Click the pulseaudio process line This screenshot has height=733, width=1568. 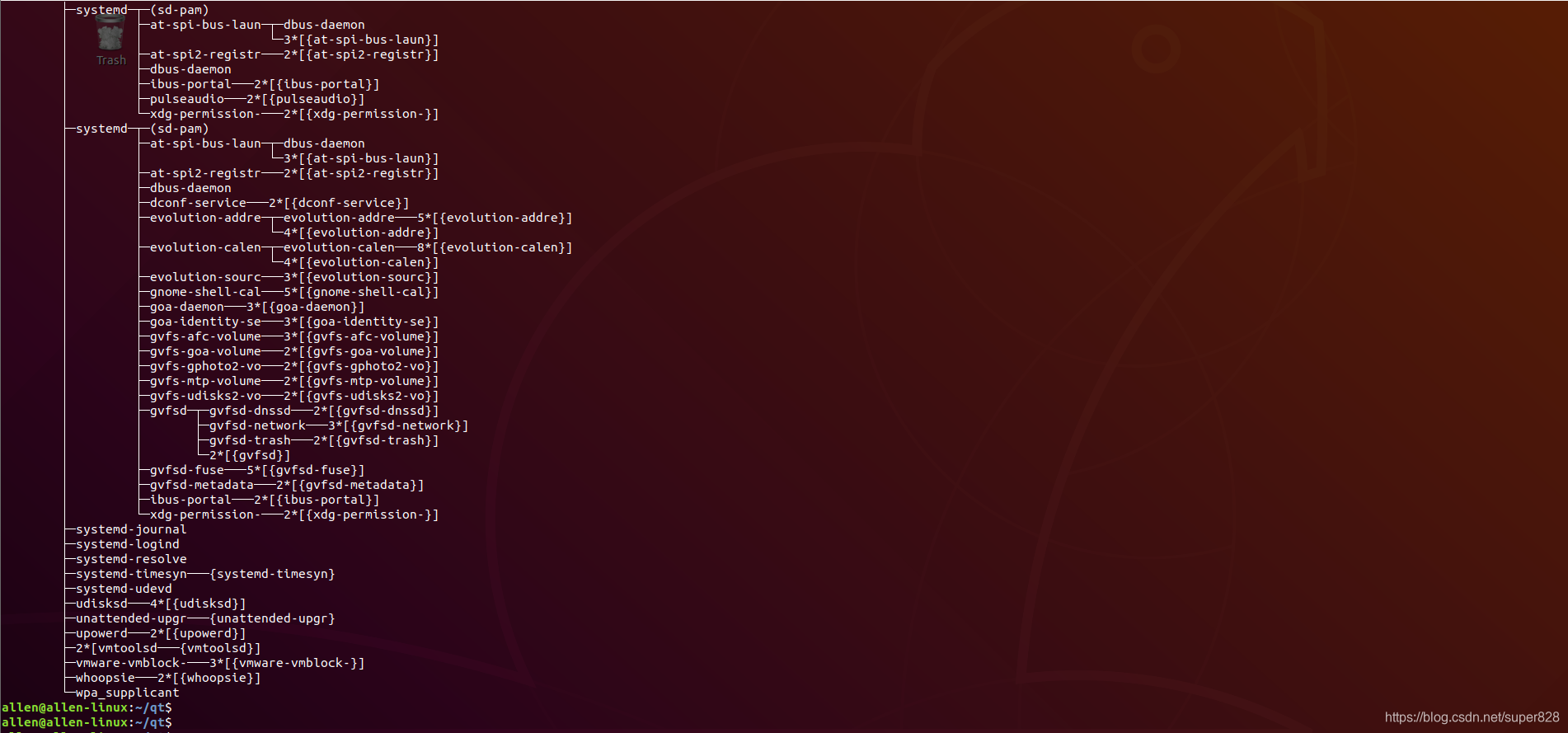tap(257, 99)
